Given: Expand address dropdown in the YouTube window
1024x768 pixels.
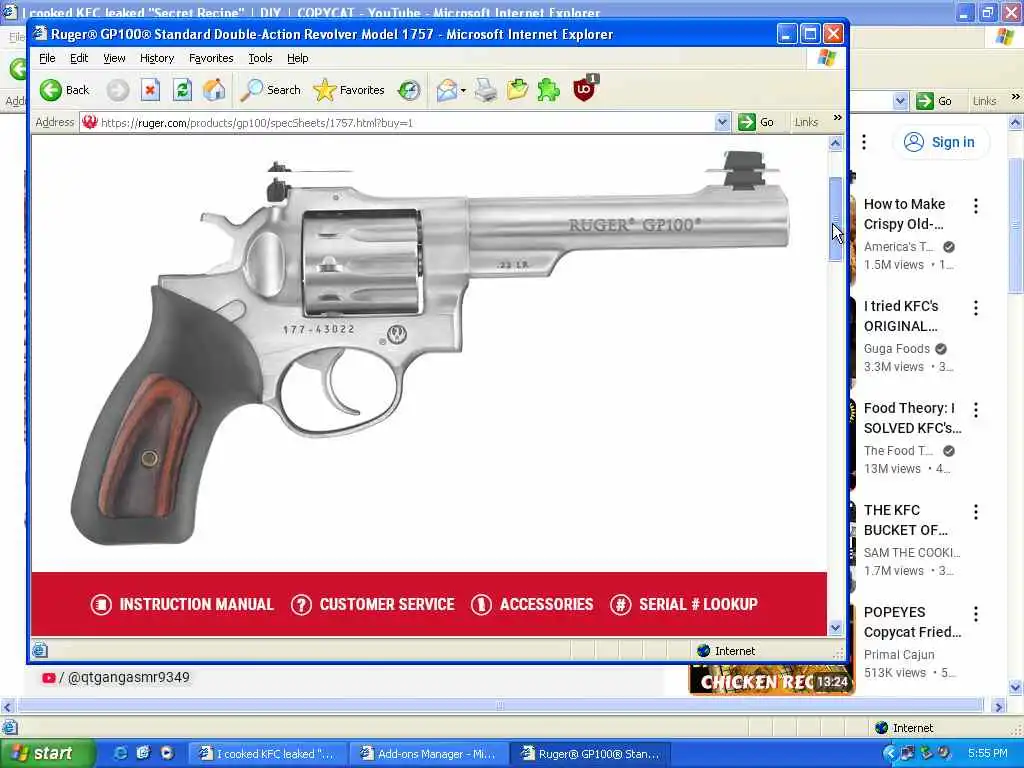Looking at the screenshot, I should pyautogui.click(x=900, y=101).
